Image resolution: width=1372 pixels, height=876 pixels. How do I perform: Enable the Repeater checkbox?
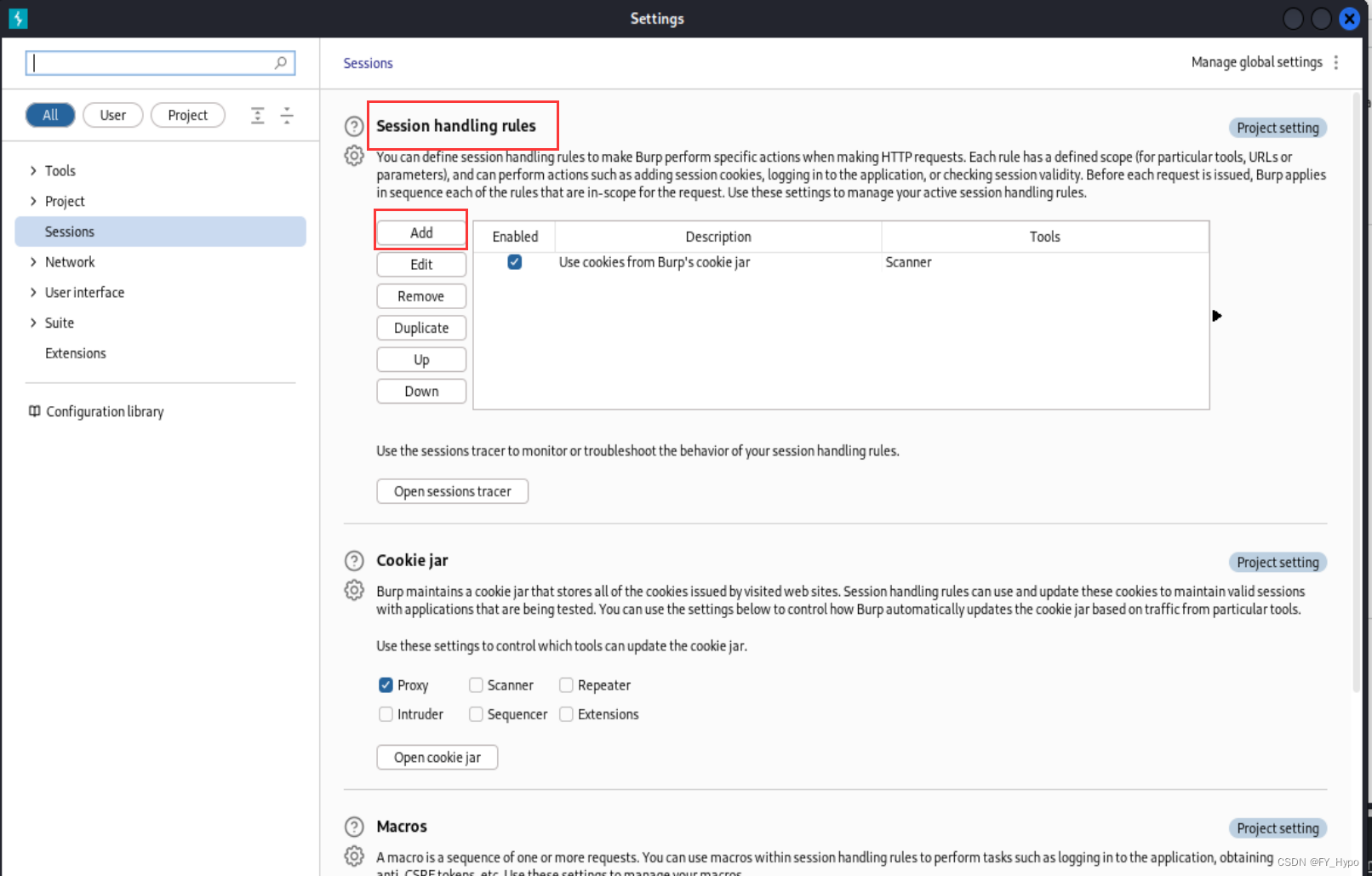(x=566, y=685)
